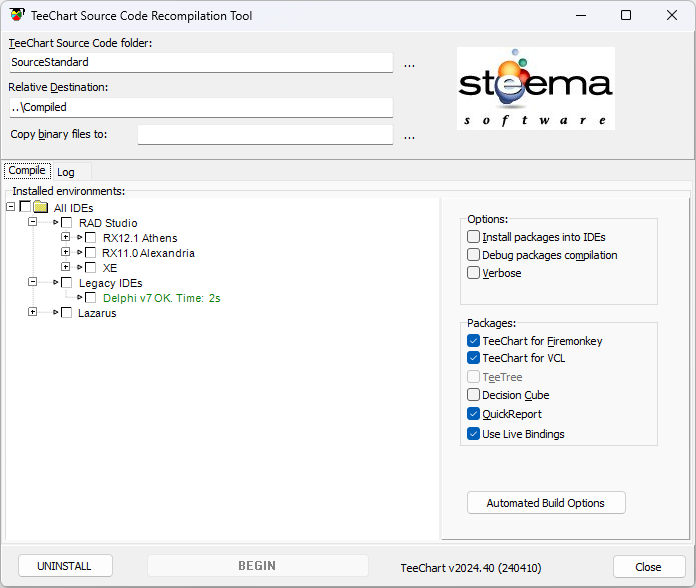Enable Install packages into IDEs

click(x=473, y=237)
